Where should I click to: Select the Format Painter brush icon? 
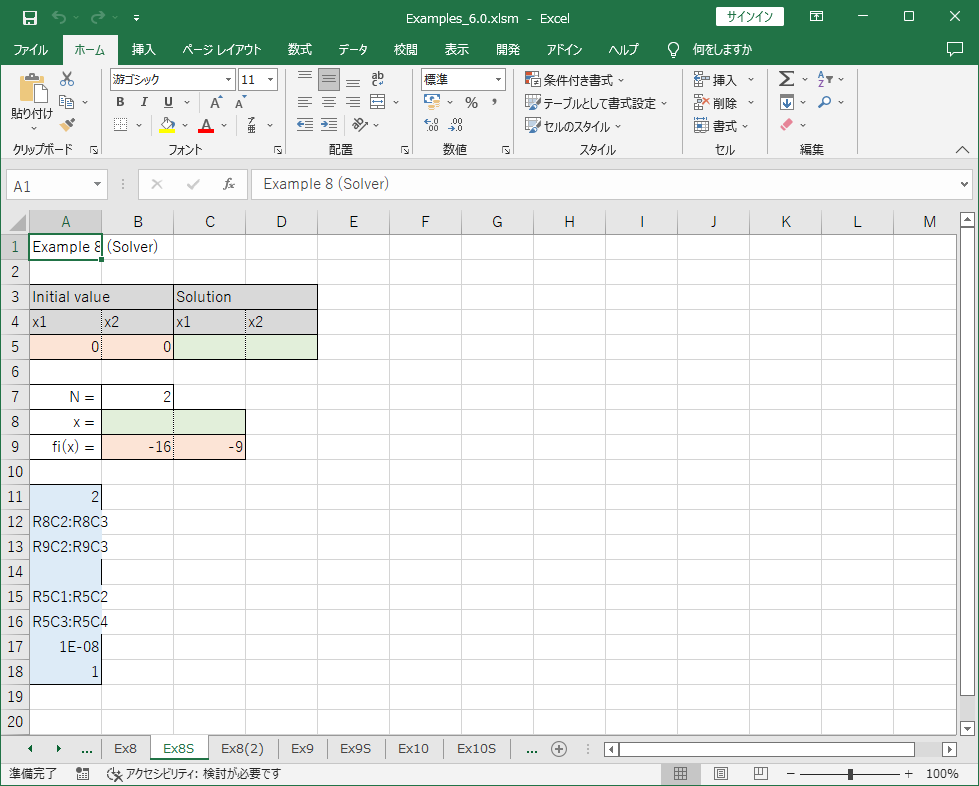[x=67, y=125]
